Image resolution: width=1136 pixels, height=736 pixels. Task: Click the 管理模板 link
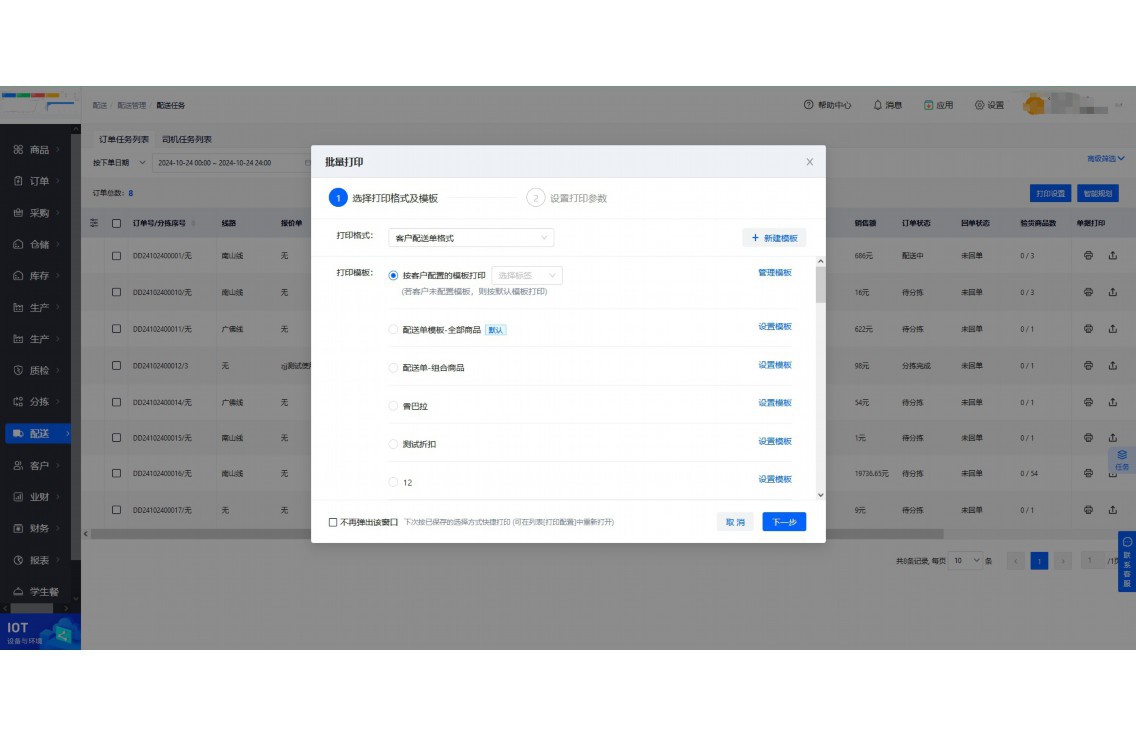tap(777, 271)
